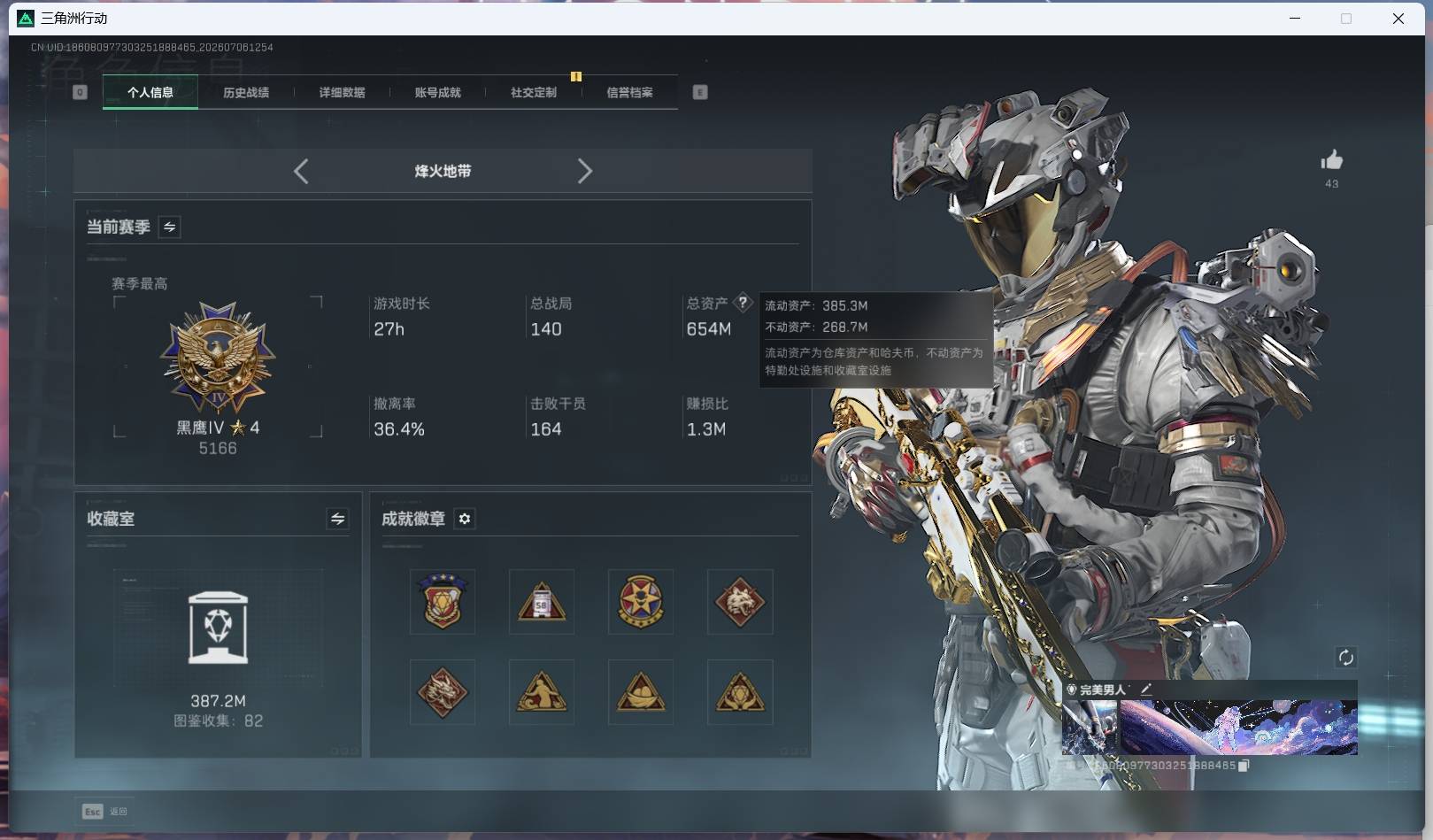The image size is (1433, 840).
Task: Click the astronaut name card banner
Action: pos(1238,728)
